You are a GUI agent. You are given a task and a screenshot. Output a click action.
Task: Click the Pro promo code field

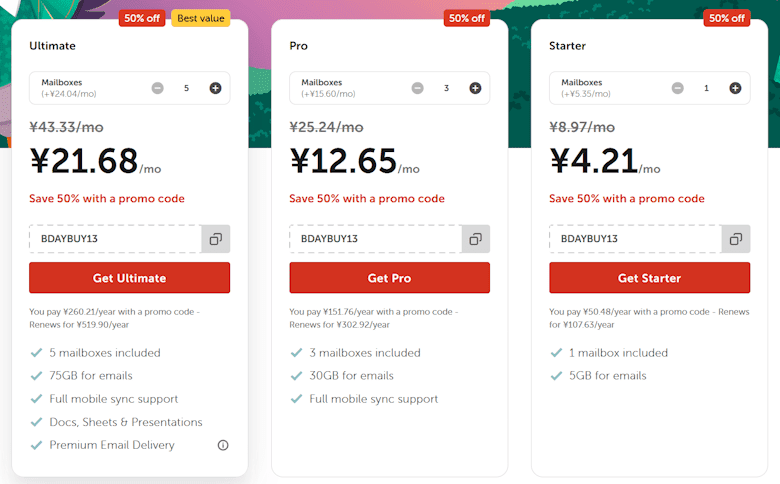tap(376, 239)
